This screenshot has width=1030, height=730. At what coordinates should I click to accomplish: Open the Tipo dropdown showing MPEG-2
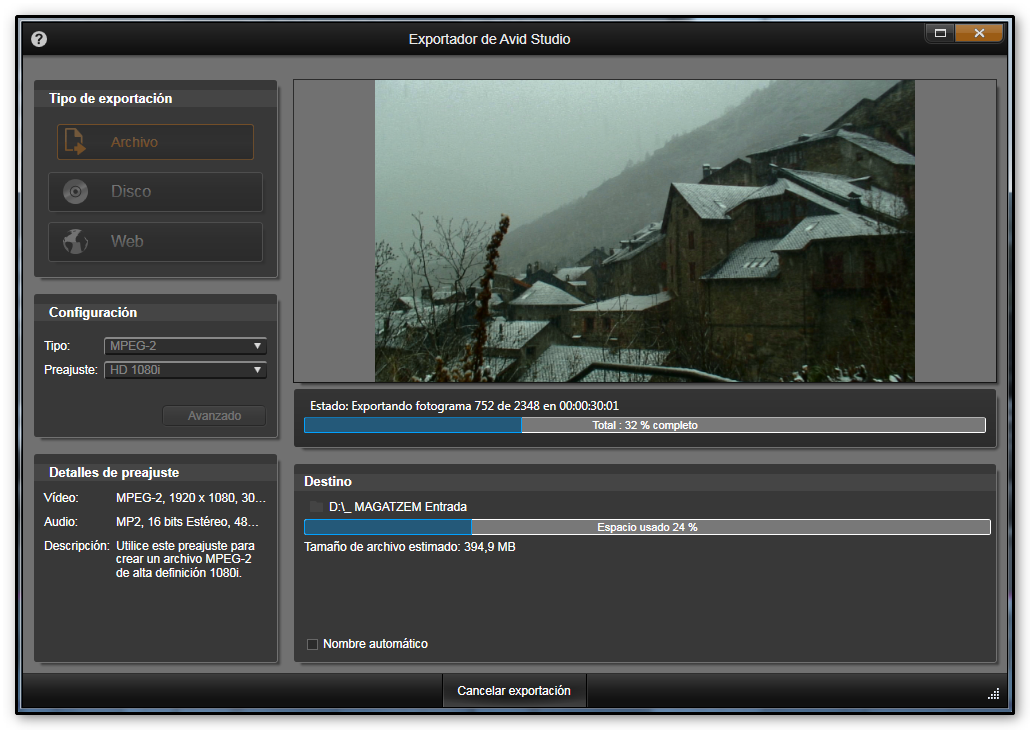(x=185, y=346)
